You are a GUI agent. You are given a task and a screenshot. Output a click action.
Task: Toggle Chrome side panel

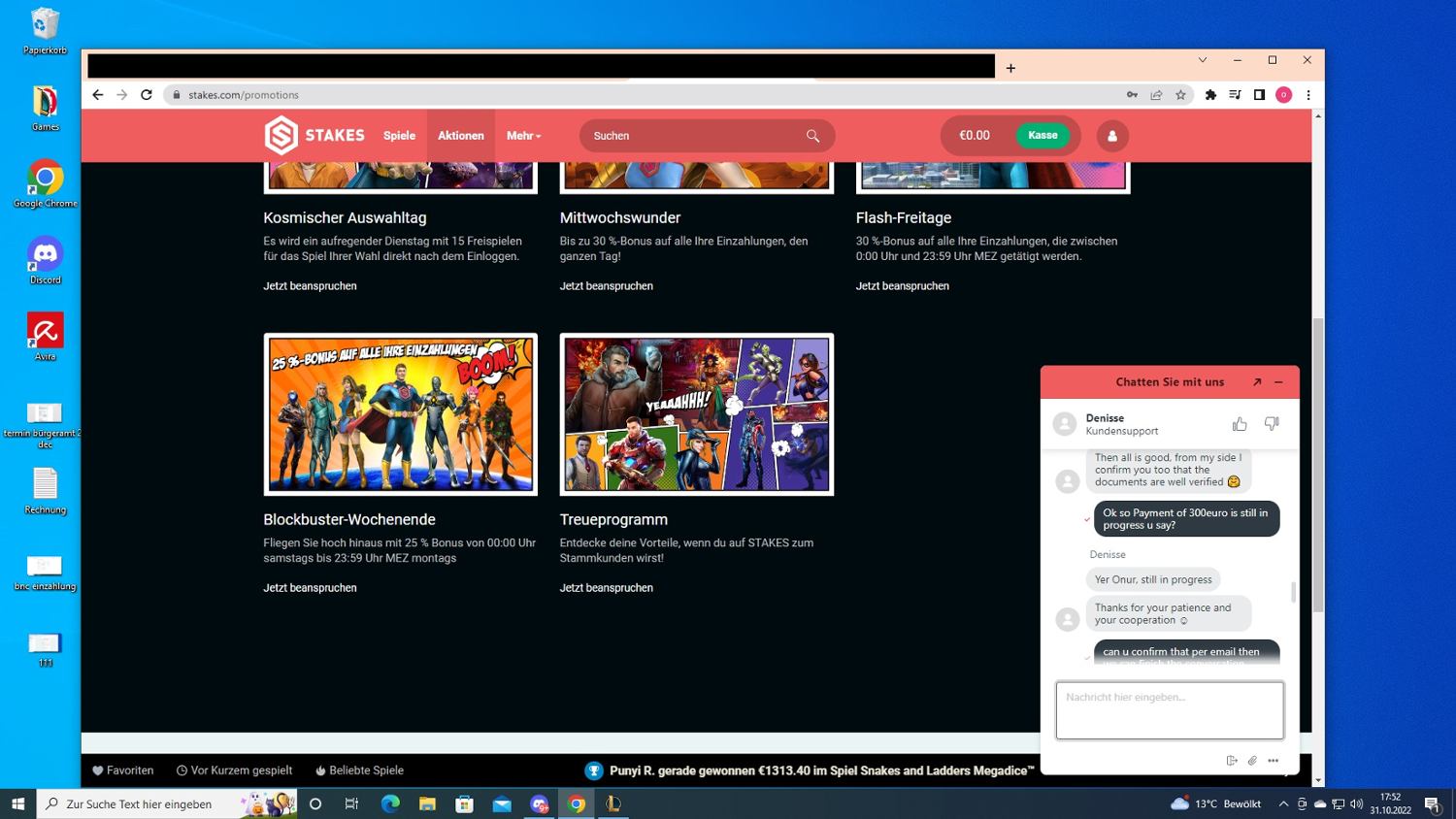point(1259,95)
